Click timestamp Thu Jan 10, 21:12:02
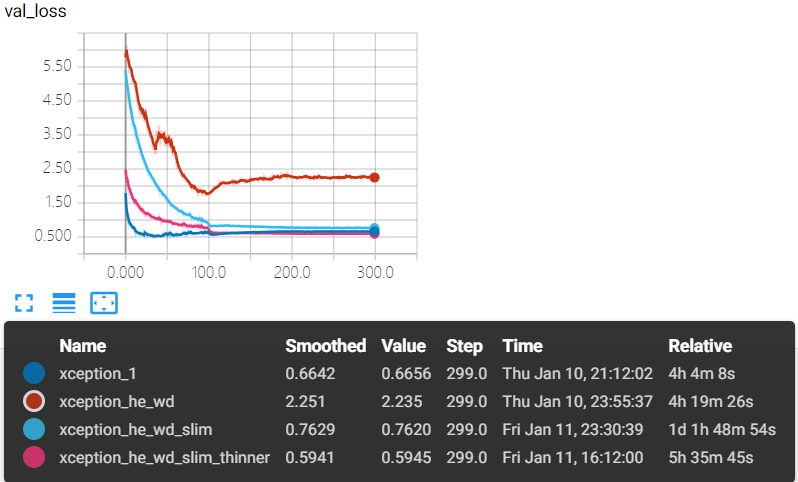This screenshot has width=798, height=482. (x=578, y=374)
